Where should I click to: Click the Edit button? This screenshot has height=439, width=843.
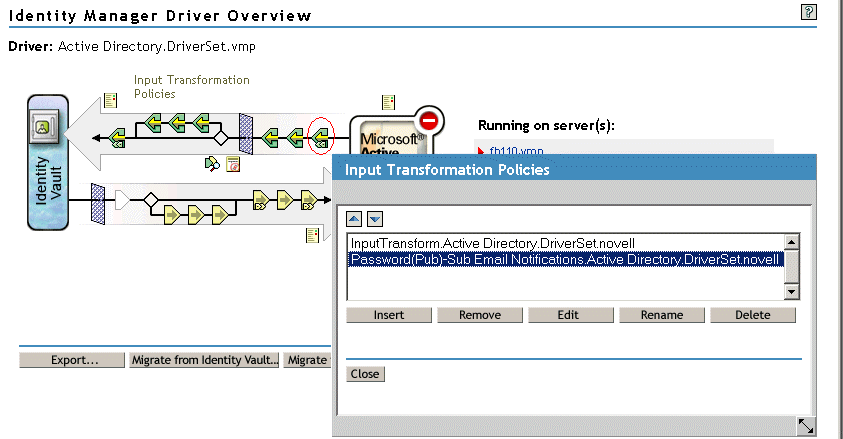[570, 315]
